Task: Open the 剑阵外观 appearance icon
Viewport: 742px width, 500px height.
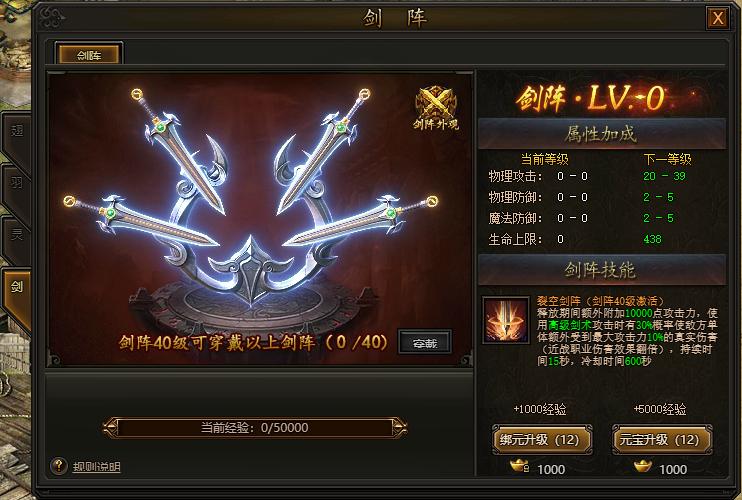Action: click(436, 108)
